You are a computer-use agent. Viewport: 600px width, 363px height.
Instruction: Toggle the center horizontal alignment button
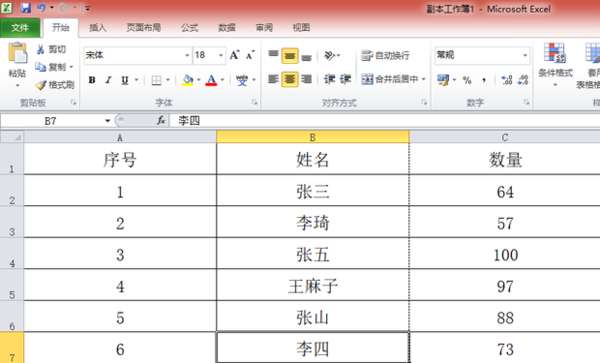pyautogui.click(x=290, y=80)
